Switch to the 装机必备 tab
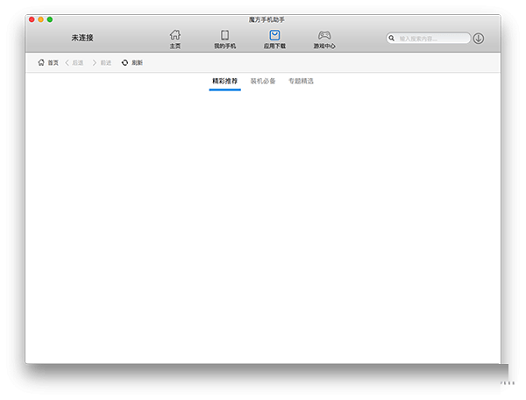This screenshot has width=526, height=400. (263, 81)
